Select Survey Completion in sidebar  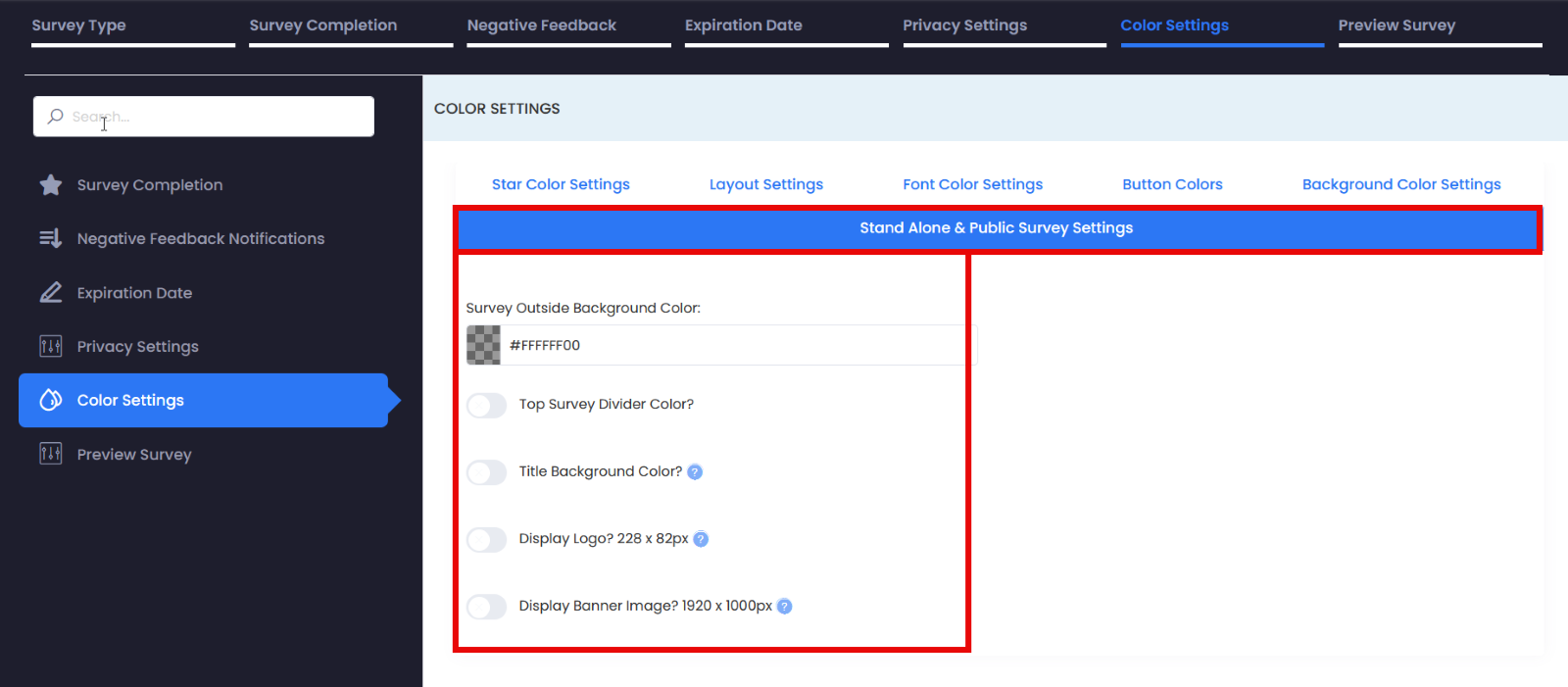204,185
